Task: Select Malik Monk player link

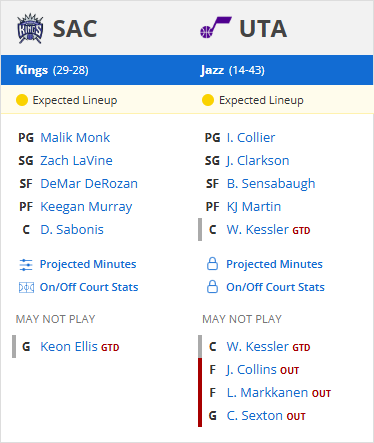Action: 75,137
